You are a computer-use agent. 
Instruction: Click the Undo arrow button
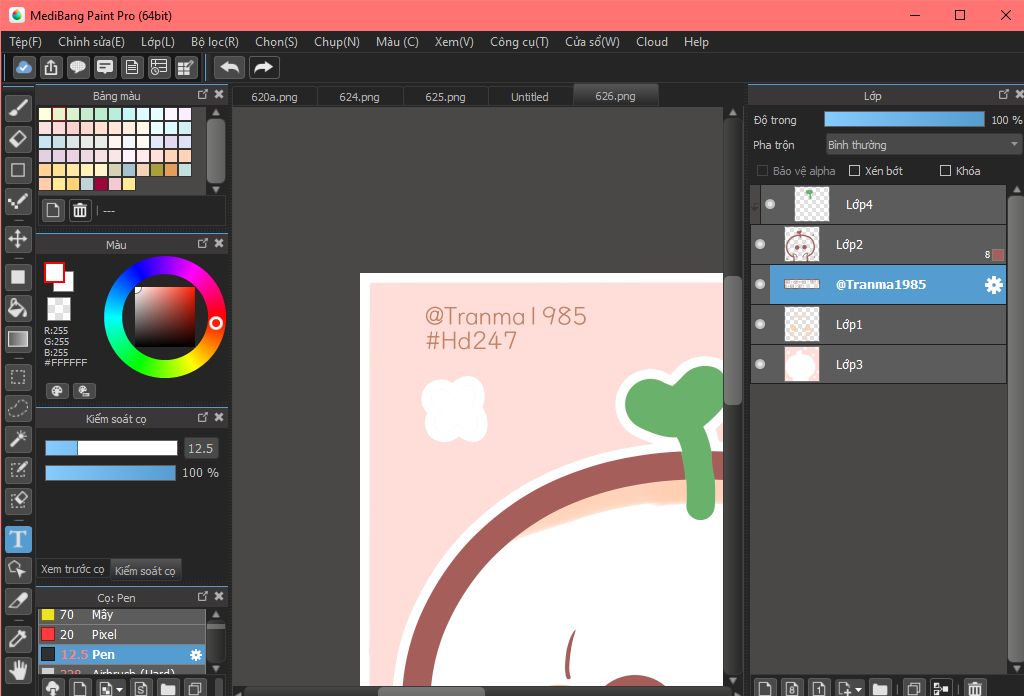pyautogui.click(x=229, y=67)
